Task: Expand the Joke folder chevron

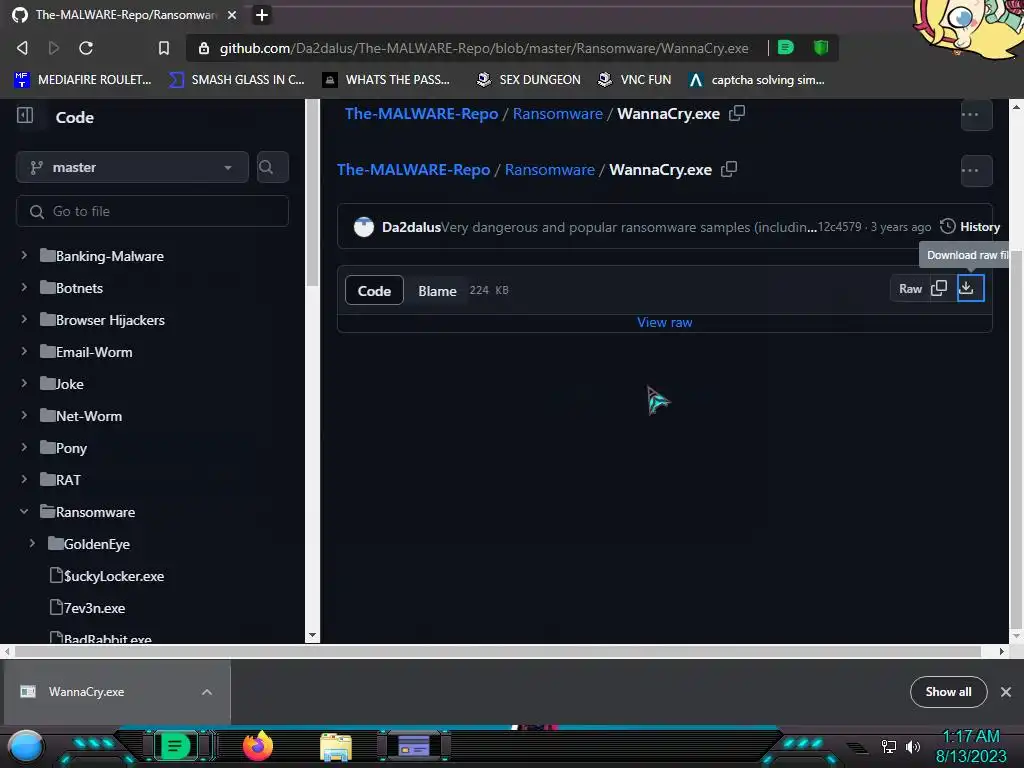Action: (24, 383)
